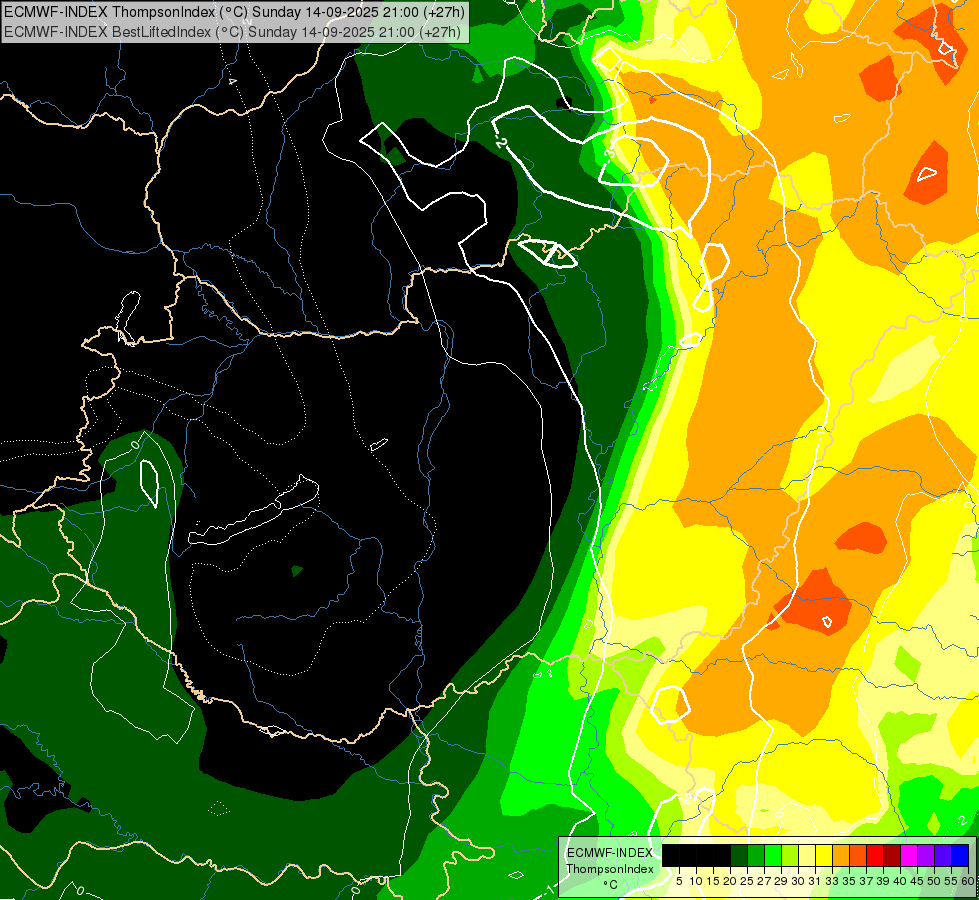Select the blue 55-60 legend swatch
Viewport: 979px width, 900px height.
click(x=960, y=855)
